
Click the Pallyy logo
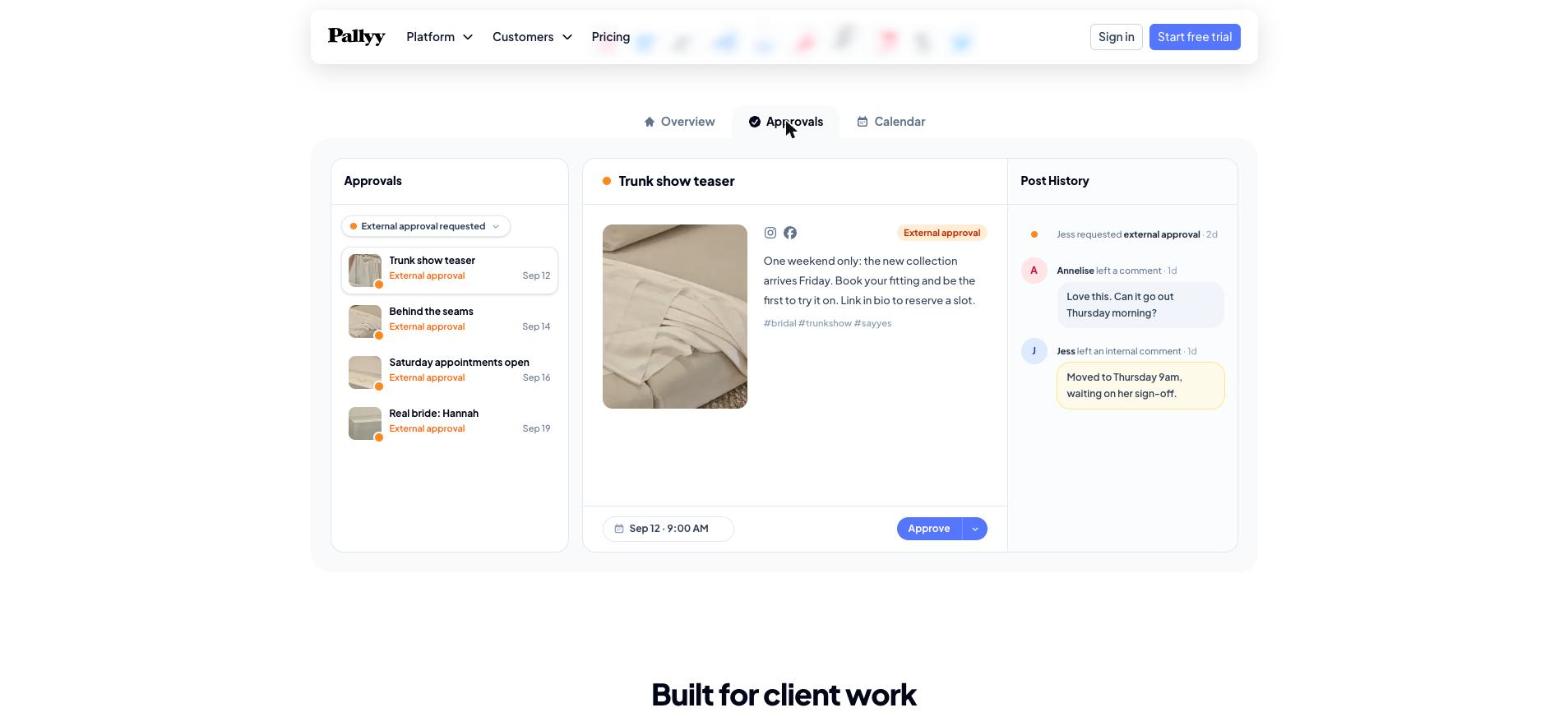click(x=356, y=37)
